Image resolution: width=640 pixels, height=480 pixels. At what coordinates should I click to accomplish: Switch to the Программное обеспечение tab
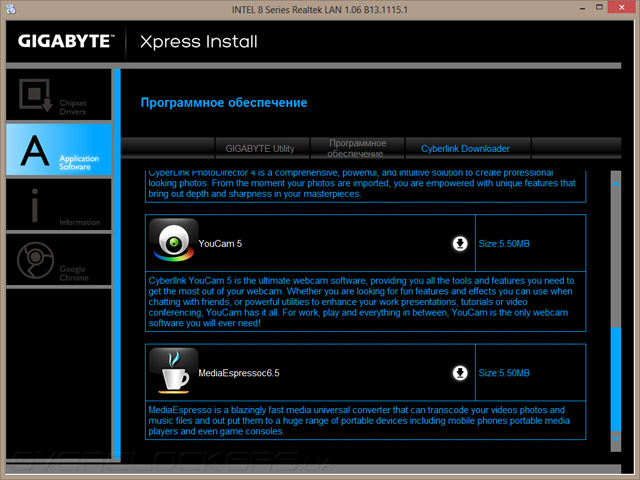click(357, 149)
